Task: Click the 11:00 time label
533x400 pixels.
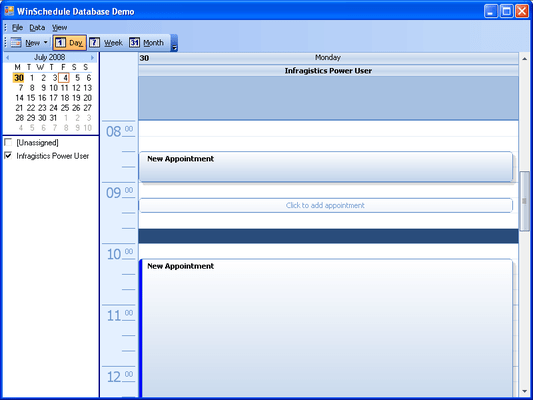Action: tap(119, 315)
